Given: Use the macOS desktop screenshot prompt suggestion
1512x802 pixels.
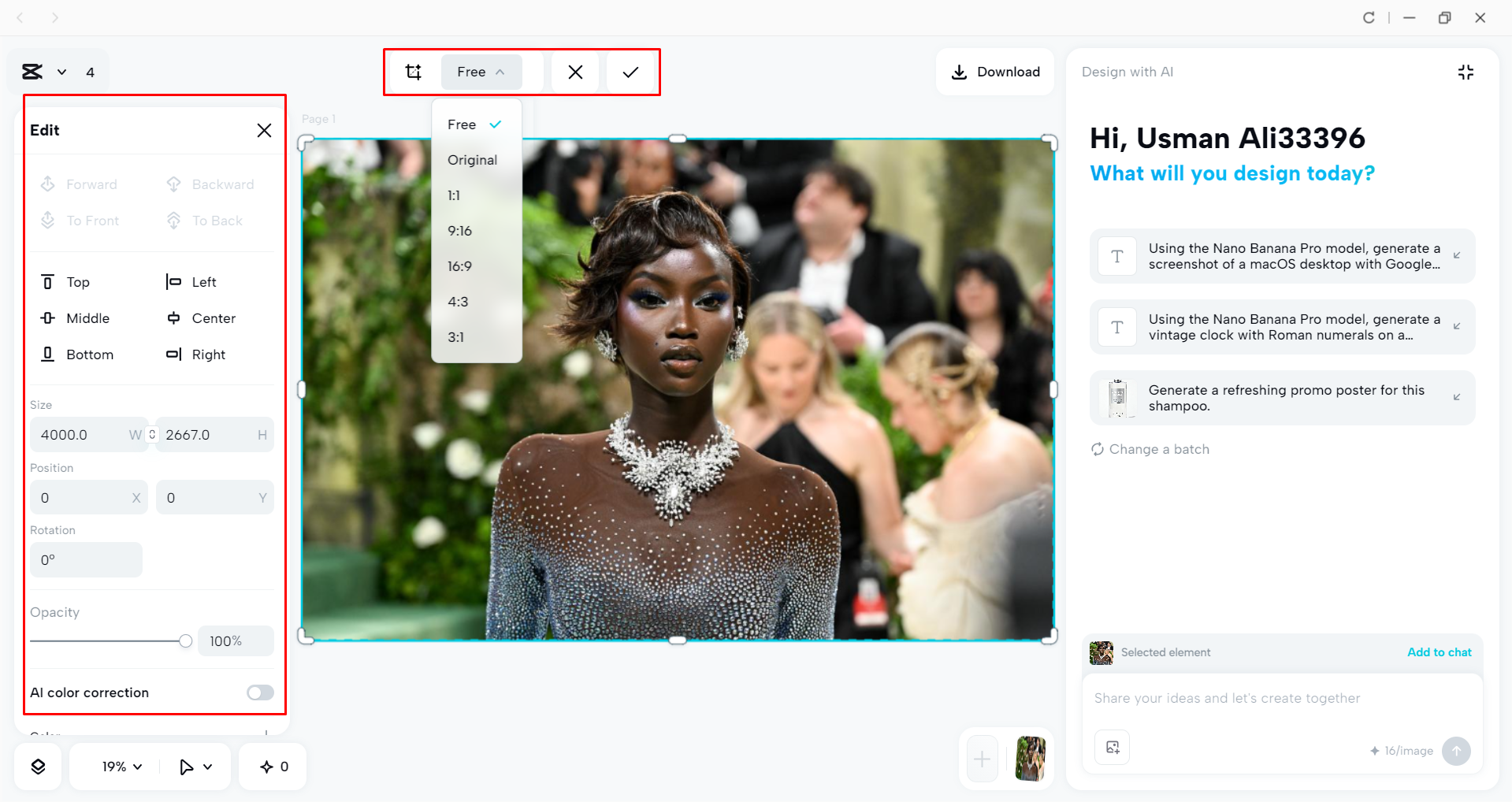Looking at the screenshot, I should tap(1282, 256).
